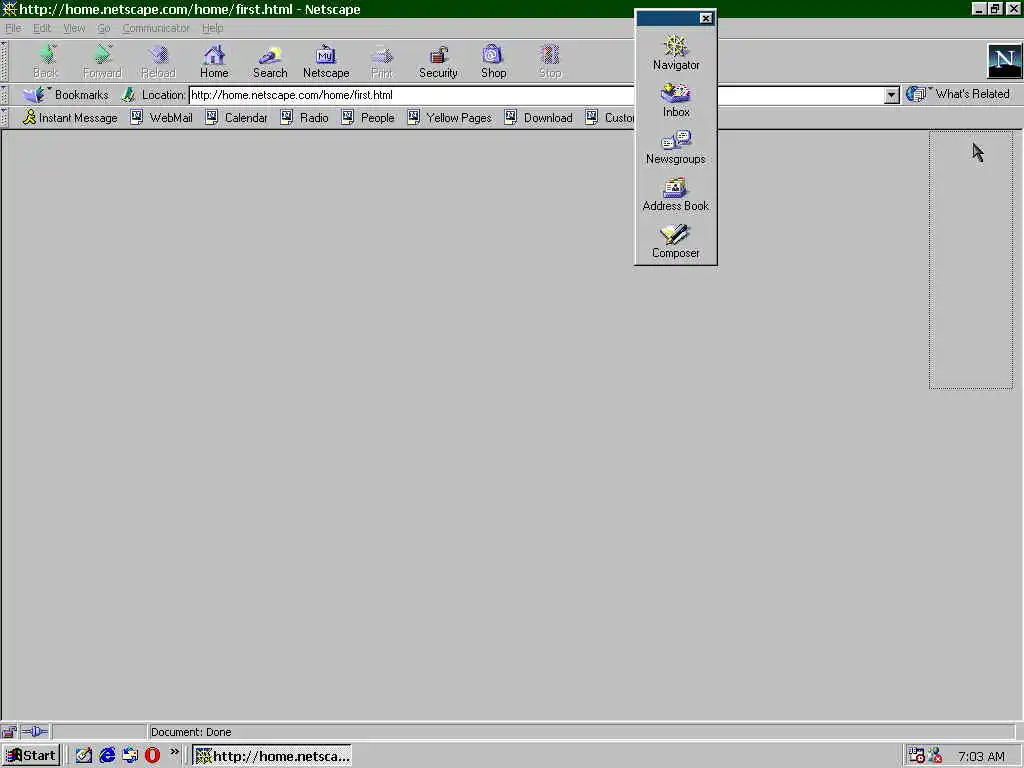
Task: Launch Opera from quick launch
Action: (152, 756)
